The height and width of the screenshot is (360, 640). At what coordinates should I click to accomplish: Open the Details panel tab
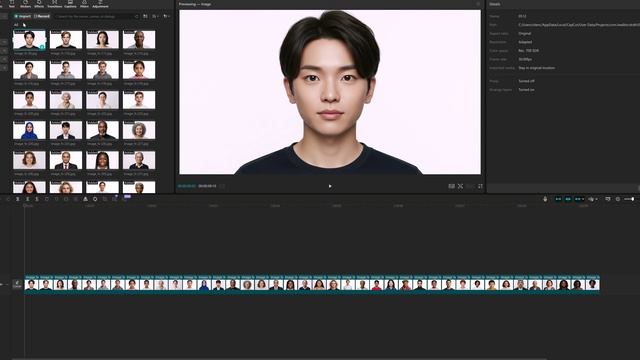click(x=495, y=4)
